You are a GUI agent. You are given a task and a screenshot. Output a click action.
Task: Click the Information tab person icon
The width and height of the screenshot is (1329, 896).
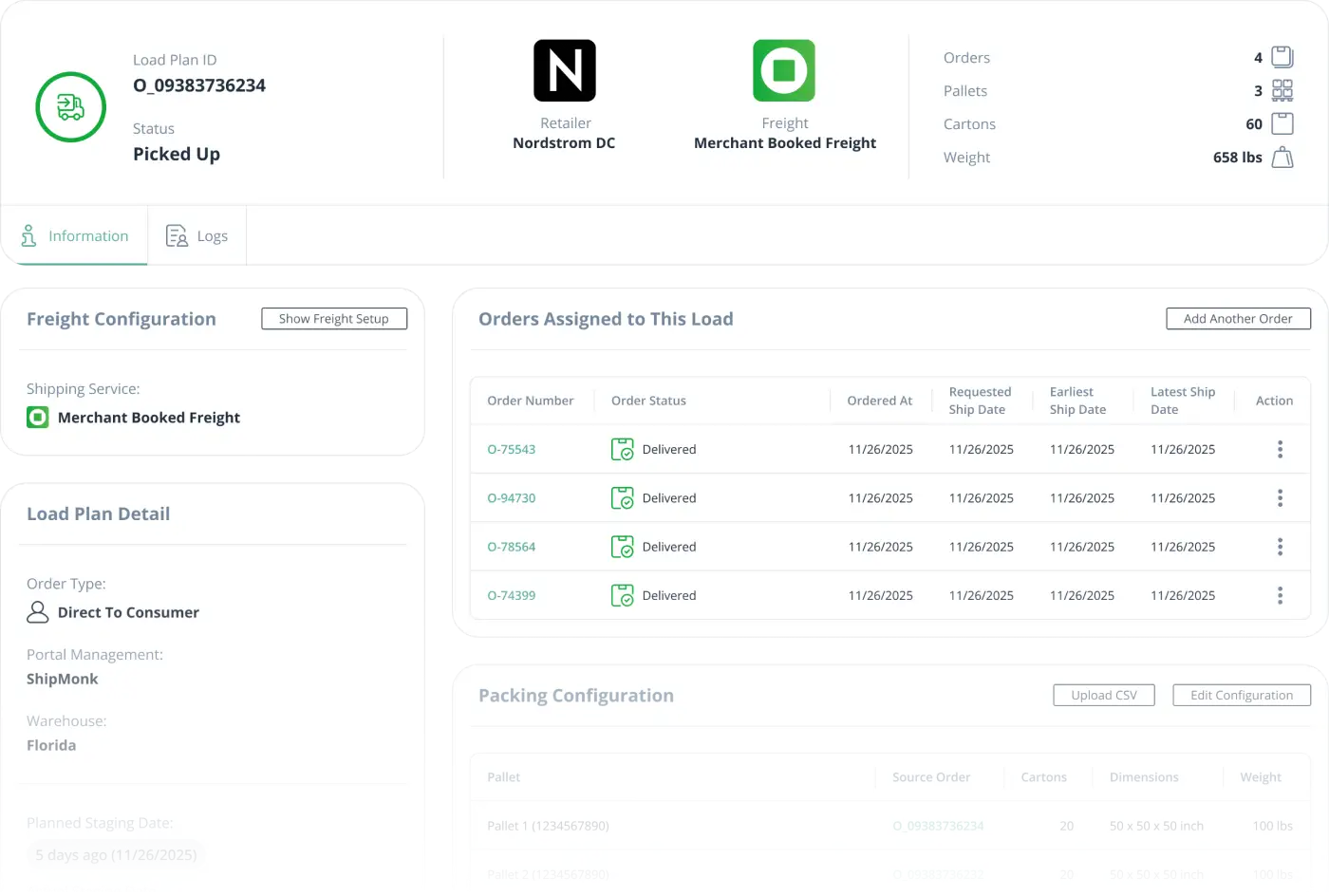(x=28, y=235)
